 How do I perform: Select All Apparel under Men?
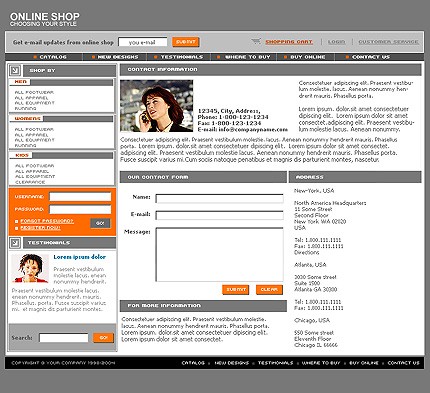(31, 98)
